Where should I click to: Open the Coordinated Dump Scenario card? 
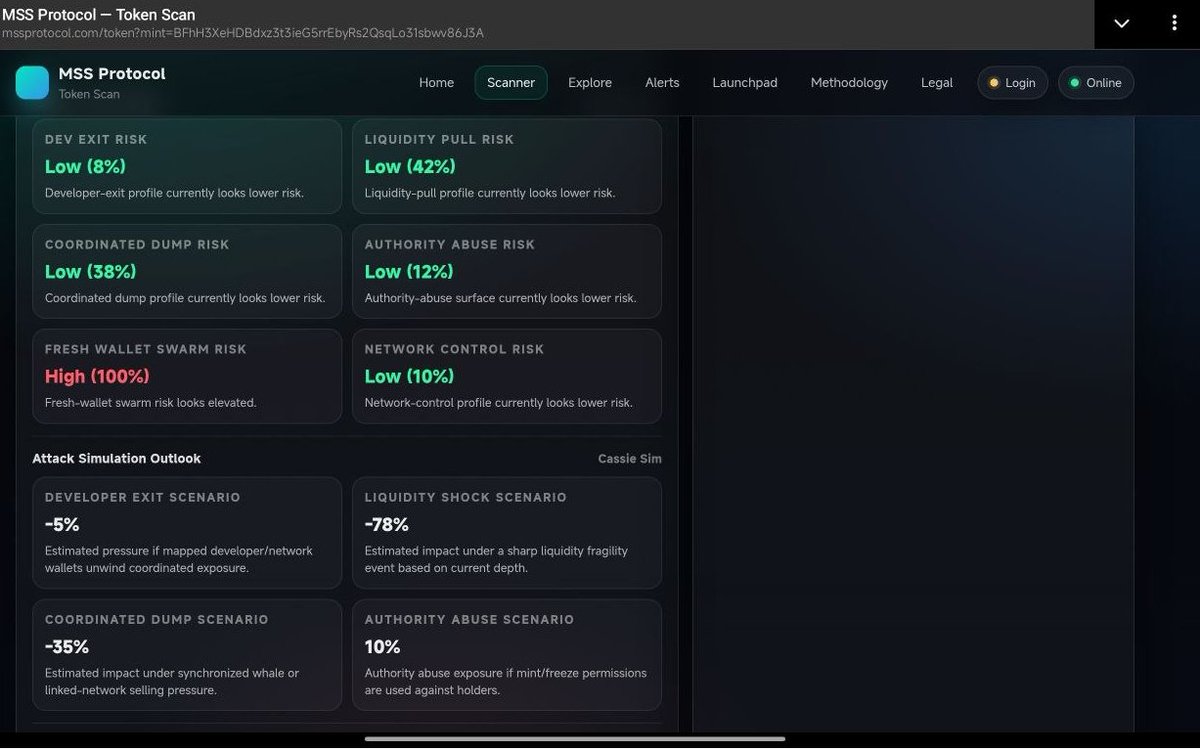(x=187, y=655)
